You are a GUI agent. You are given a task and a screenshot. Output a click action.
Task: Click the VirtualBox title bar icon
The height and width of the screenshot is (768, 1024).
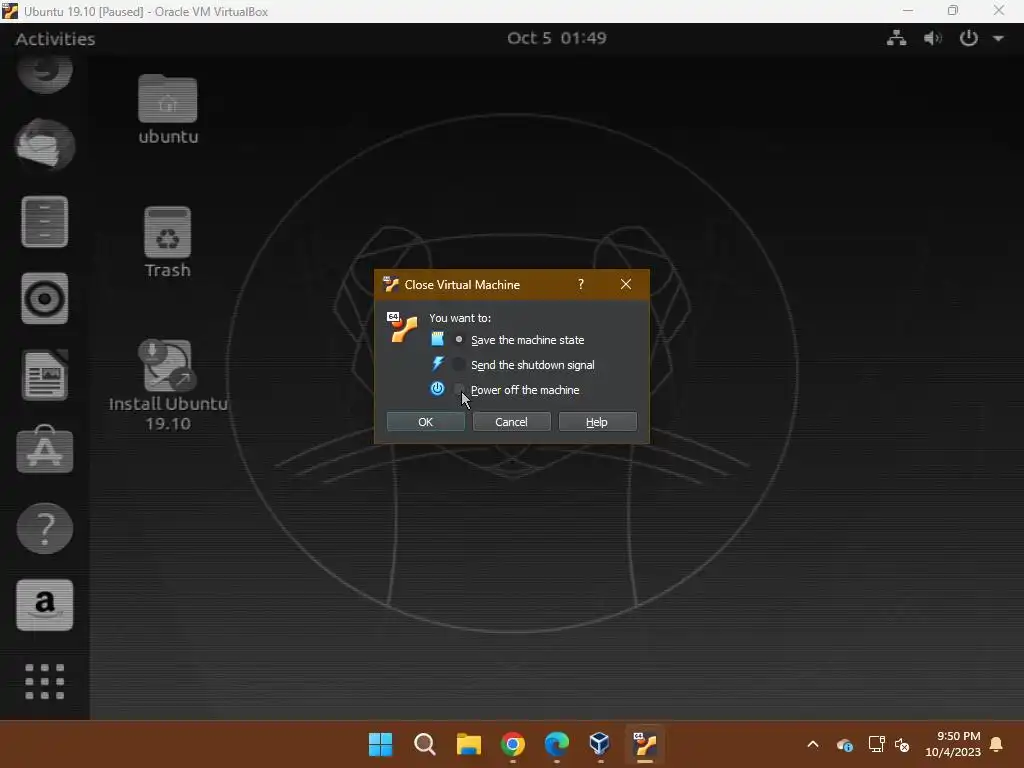(10, 11)
